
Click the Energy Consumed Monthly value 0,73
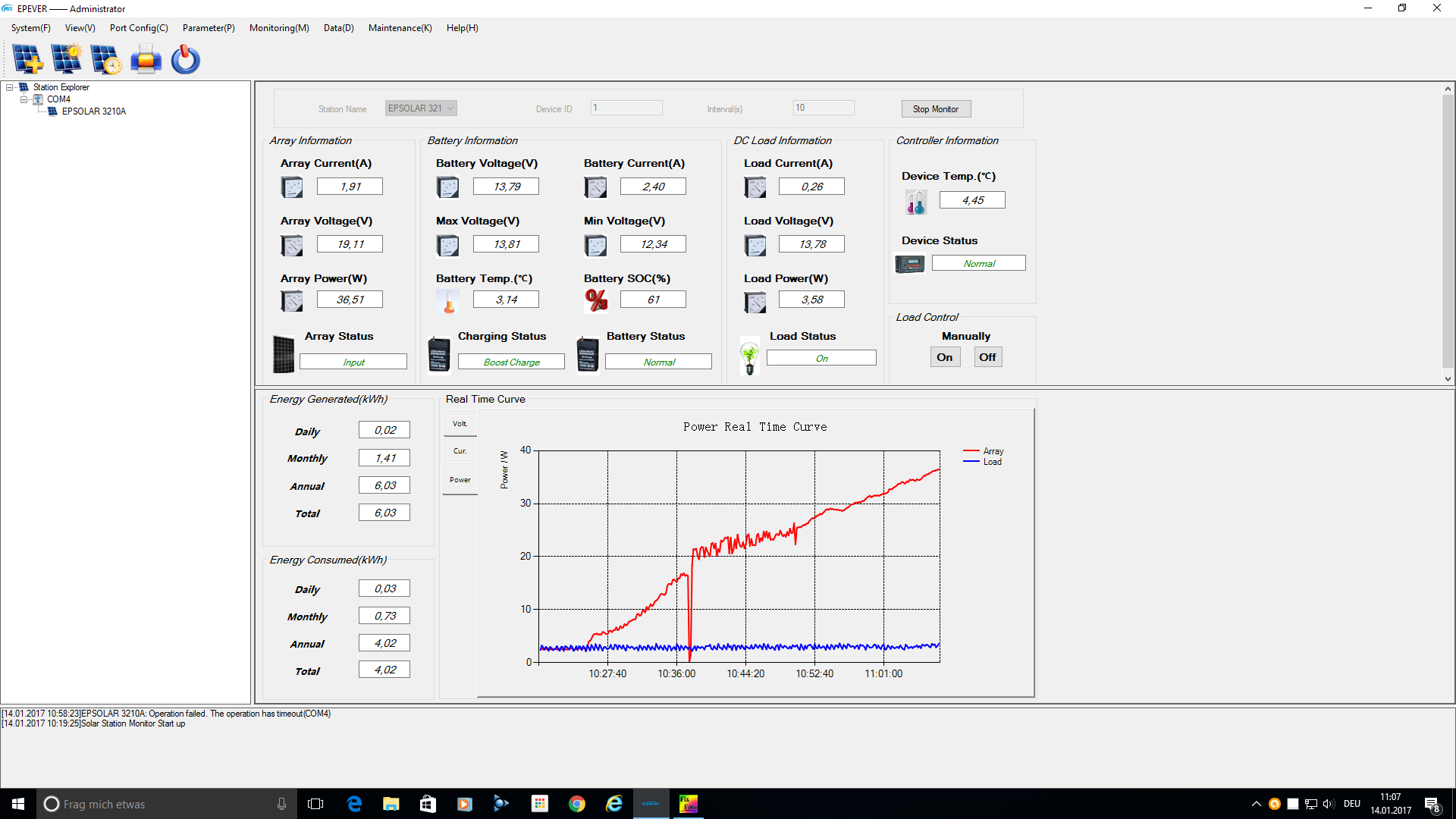(384, 616)
